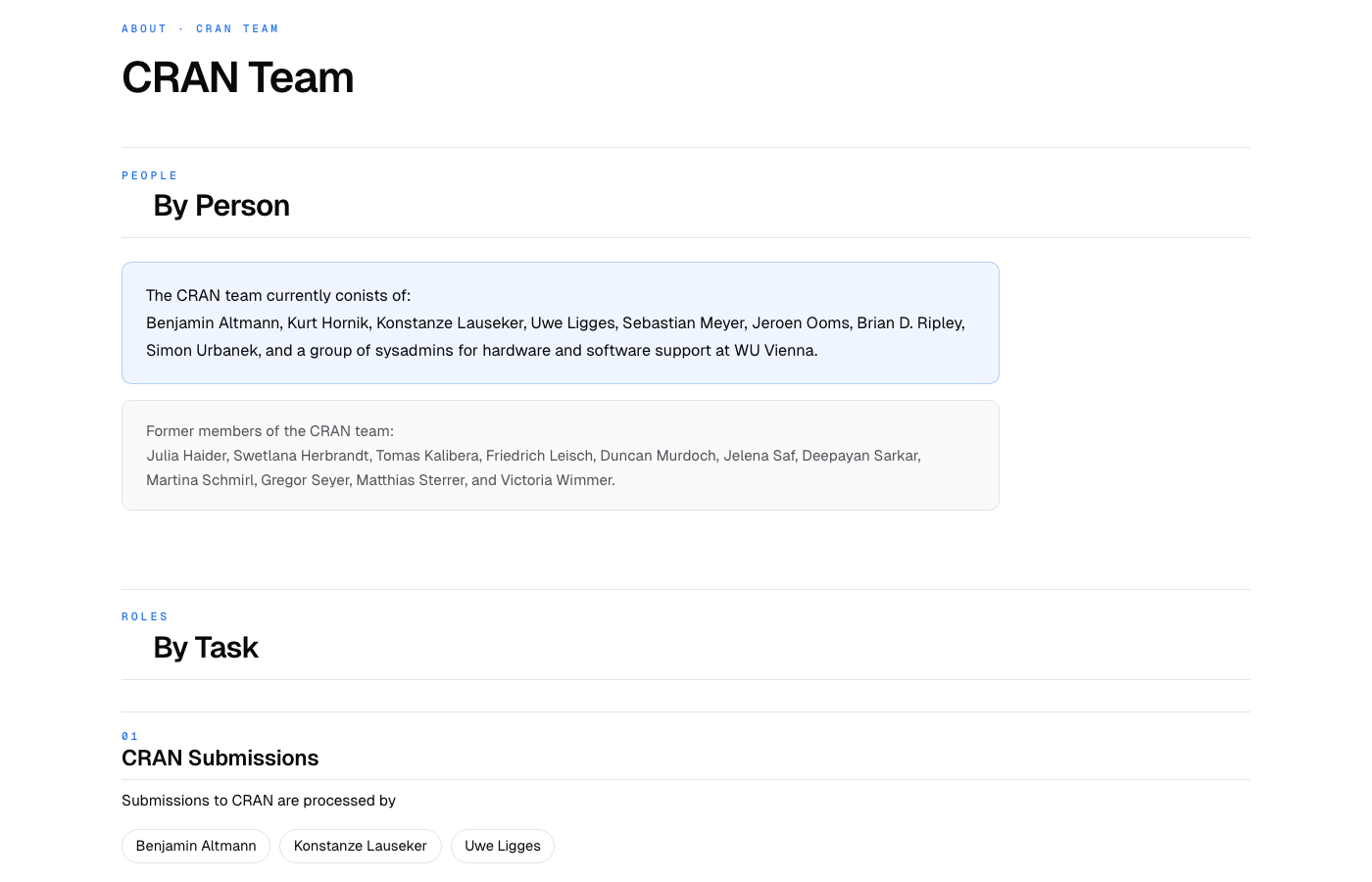Click the By Person heading

[221, 206]
